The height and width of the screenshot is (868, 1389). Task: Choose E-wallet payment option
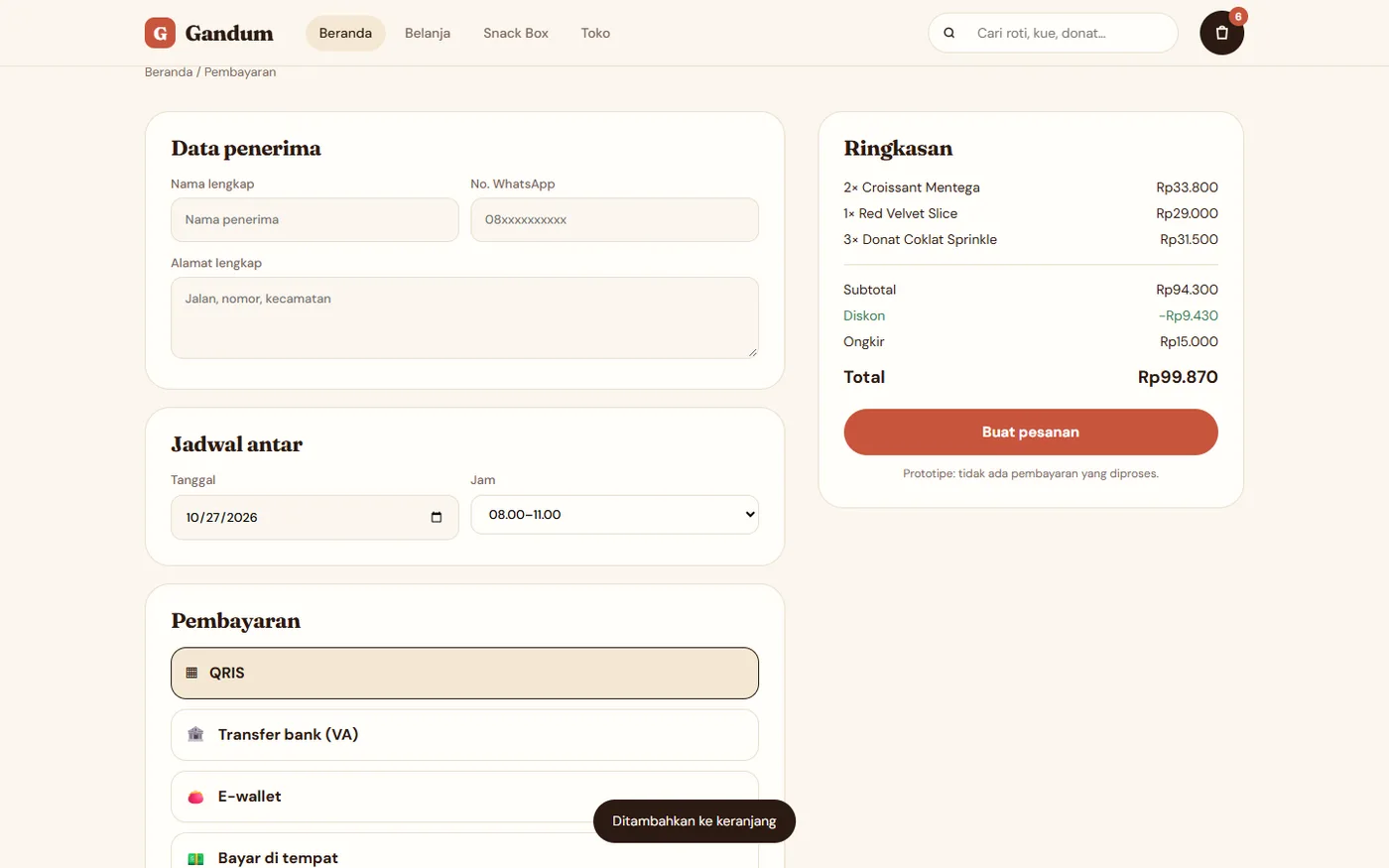click(464, 797)
